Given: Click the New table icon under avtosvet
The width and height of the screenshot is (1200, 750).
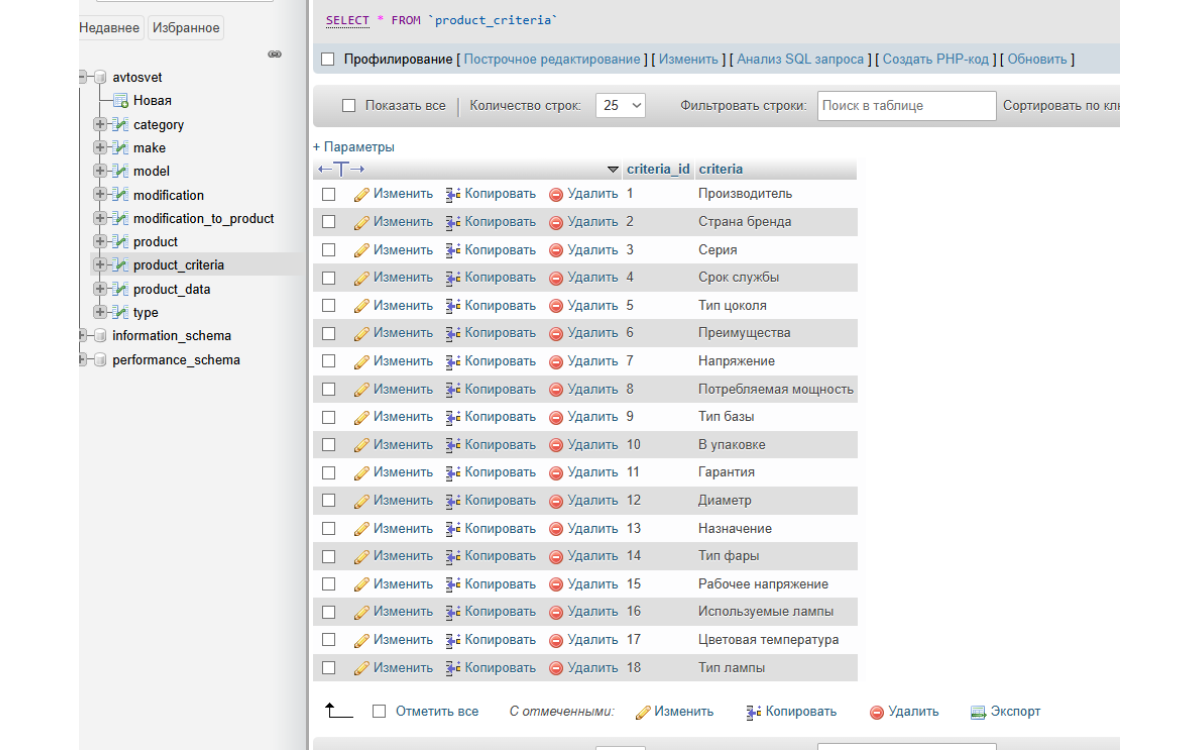Looking at the screenshot, I should (x=121, y=101).
